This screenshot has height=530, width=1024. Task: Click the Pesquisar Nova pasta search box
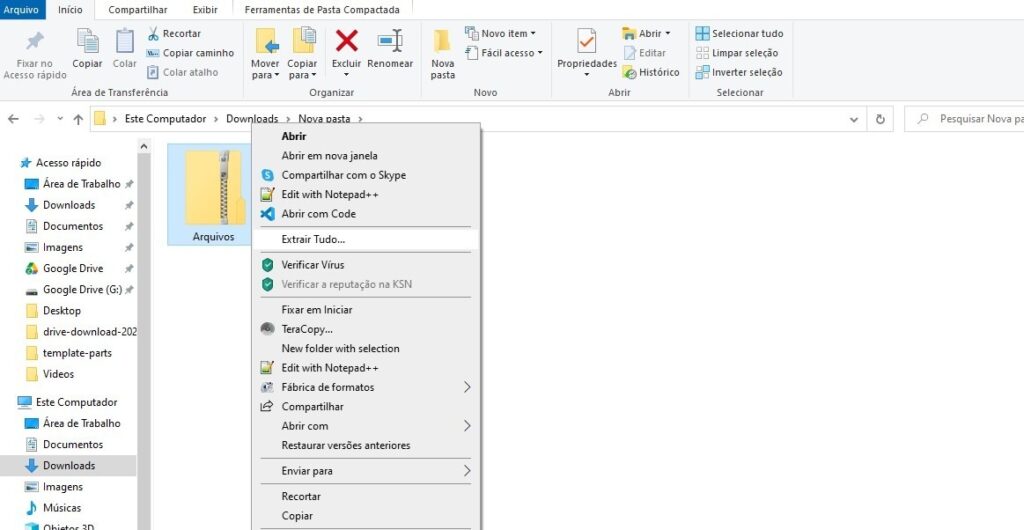pyautogui.click(x=964, y=119)
